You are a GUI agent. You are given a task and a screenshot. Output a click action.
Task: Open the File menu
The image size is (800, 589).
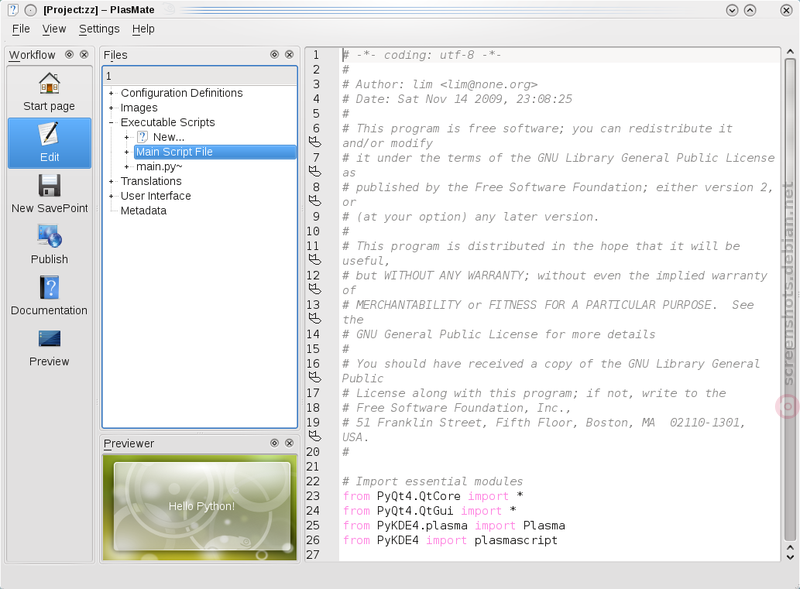21,29
